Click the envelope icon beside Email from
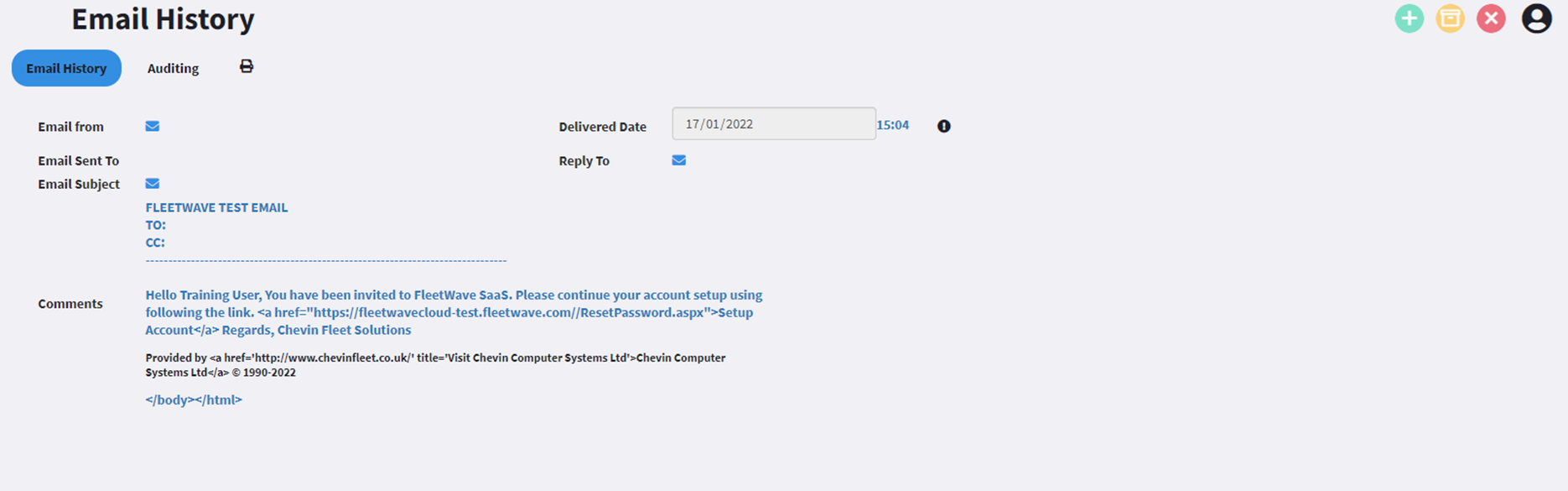 point(153,126)
